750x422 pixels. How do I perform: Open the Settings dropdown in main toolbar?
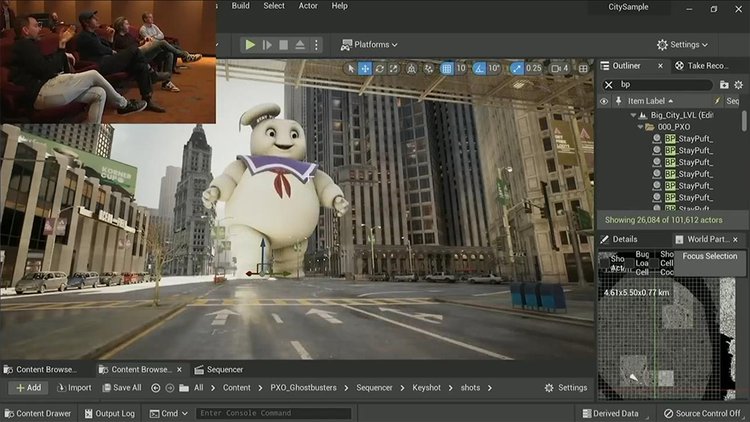(684, 45)
